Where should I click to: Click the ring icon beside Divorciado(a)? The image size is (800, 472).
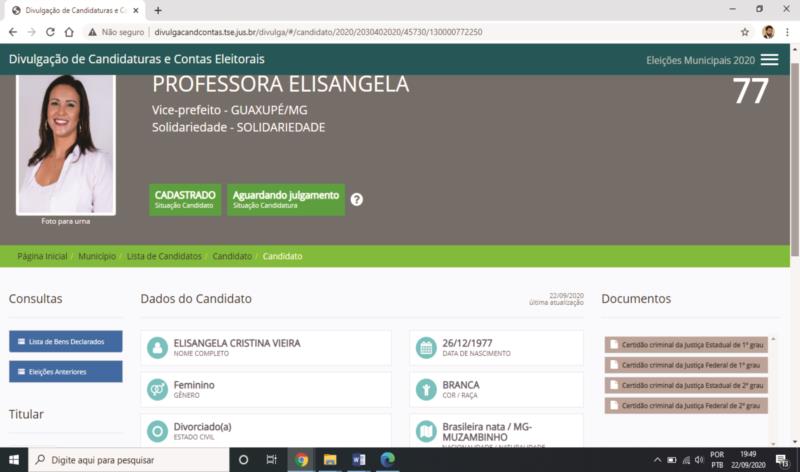(x=157, y=431)
